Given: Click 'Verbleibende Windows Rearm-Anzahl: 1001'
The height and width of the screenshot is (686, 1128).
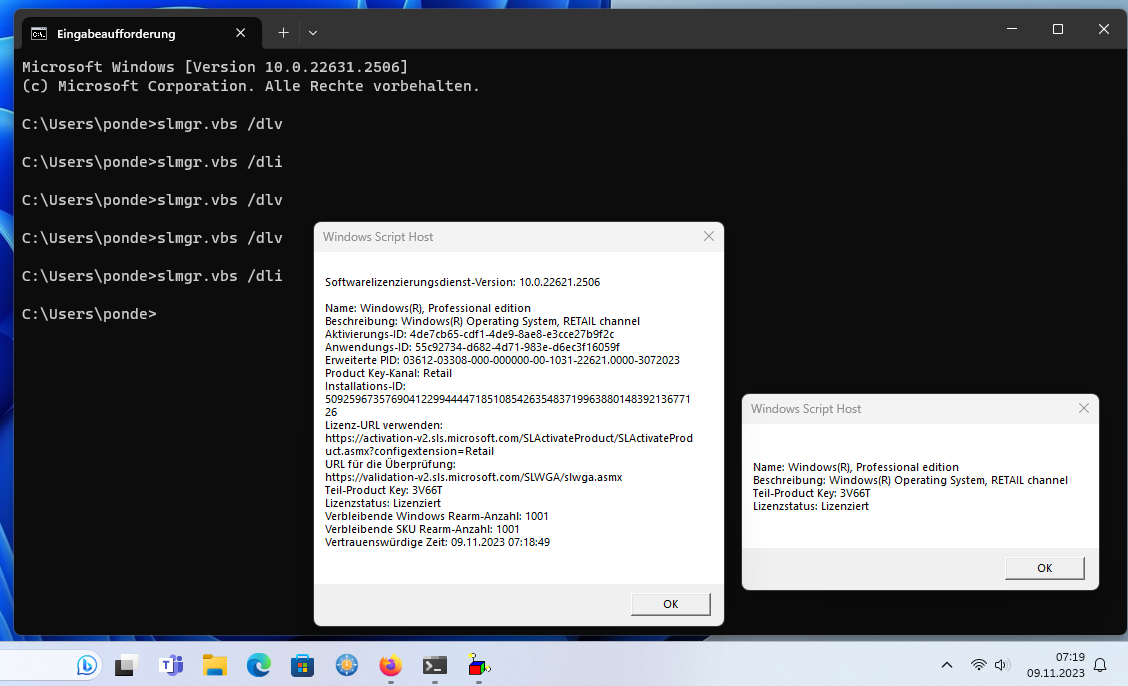Looking at the screenshot, I should (437, 516).
